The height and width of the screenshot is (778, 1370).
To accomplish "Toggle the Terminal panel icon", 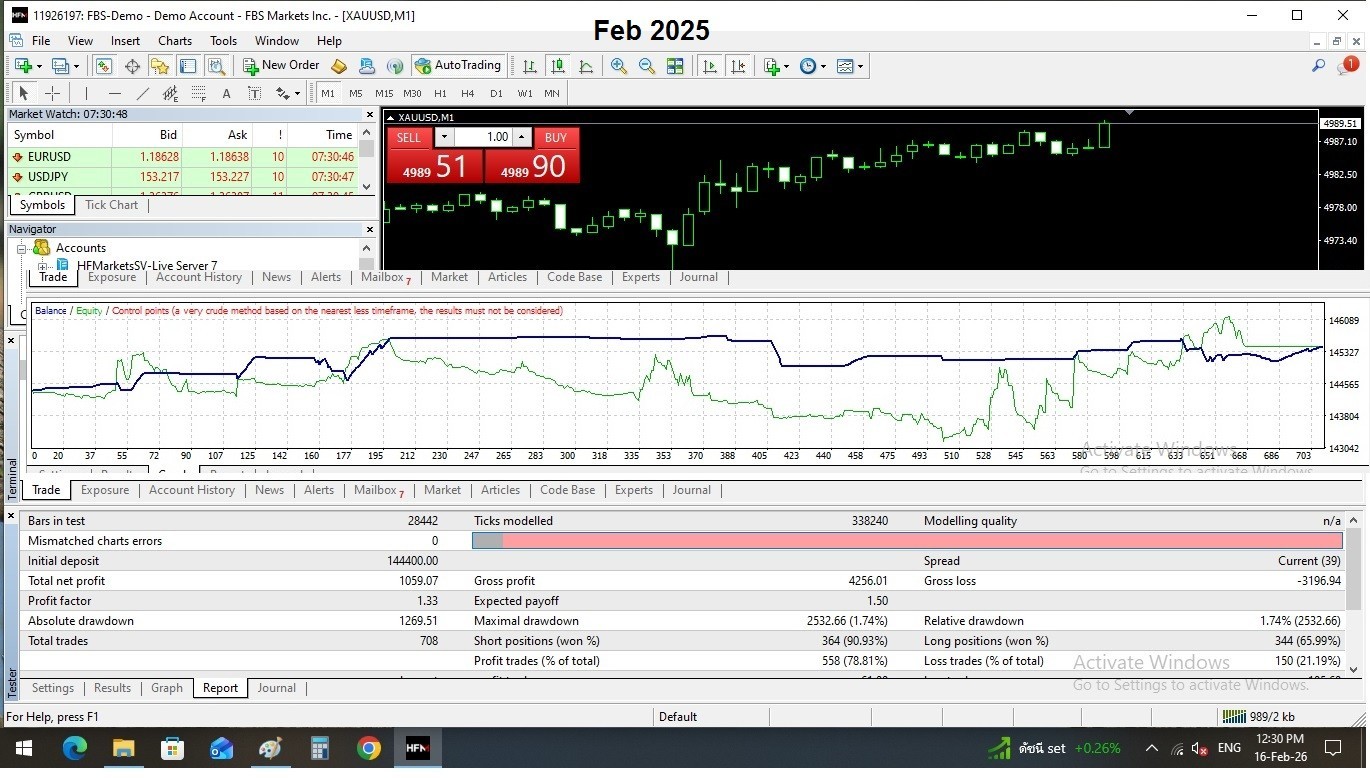I will 188,66.
